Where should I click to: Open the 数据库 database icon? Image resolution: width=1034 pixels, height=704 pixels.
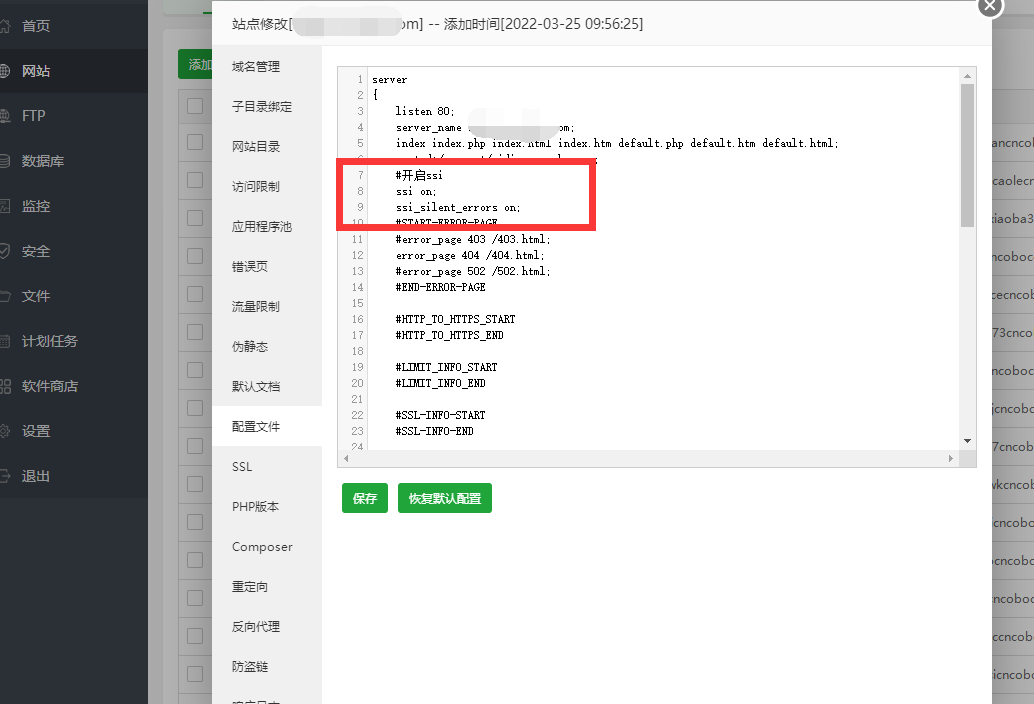pyautogui.click(x=5, y=161)
